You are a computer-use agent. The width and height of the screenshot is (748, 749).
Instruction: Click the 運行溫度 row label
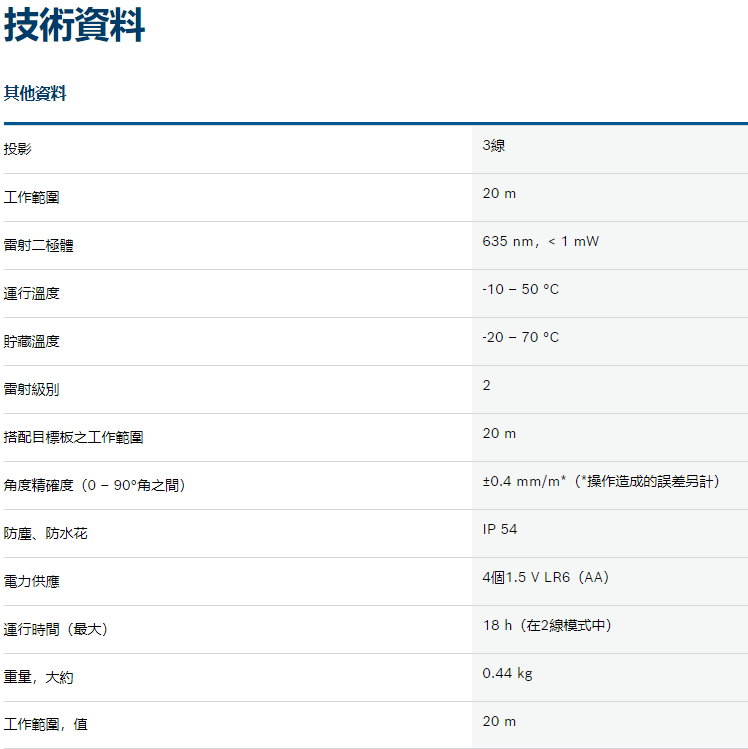point(32,293)
